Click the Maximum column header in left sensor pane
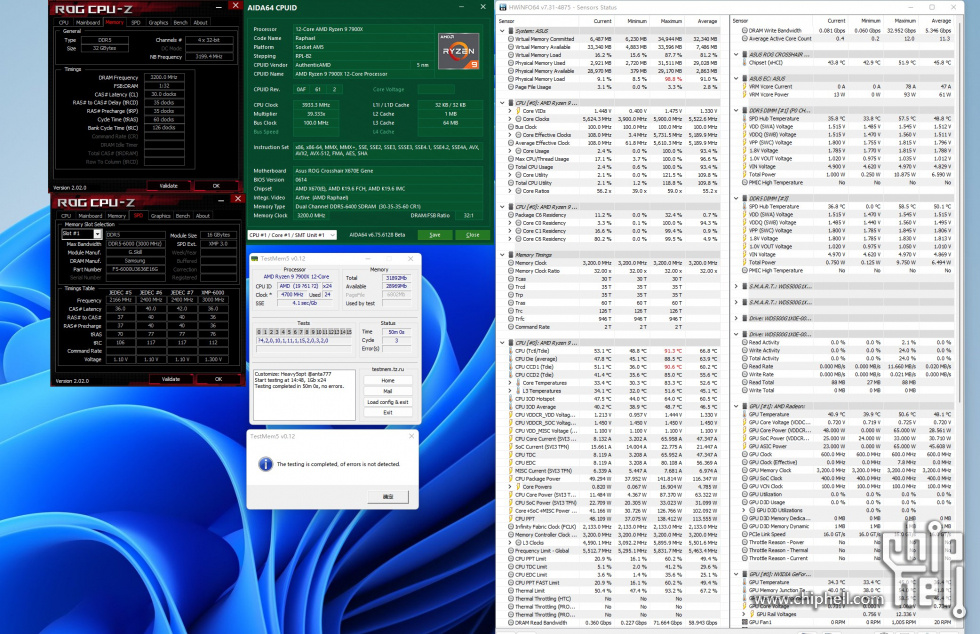 (671, 21)
